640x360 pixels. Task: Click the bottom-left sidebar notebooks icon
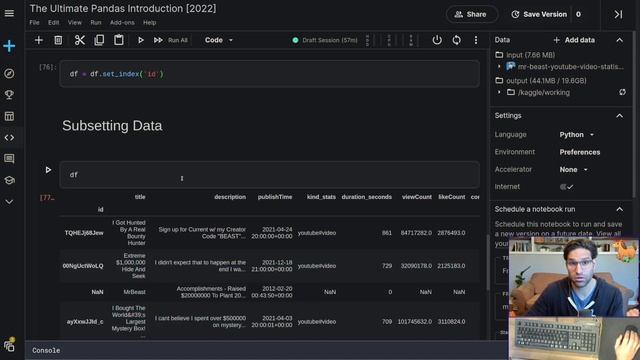click(9, 346)
